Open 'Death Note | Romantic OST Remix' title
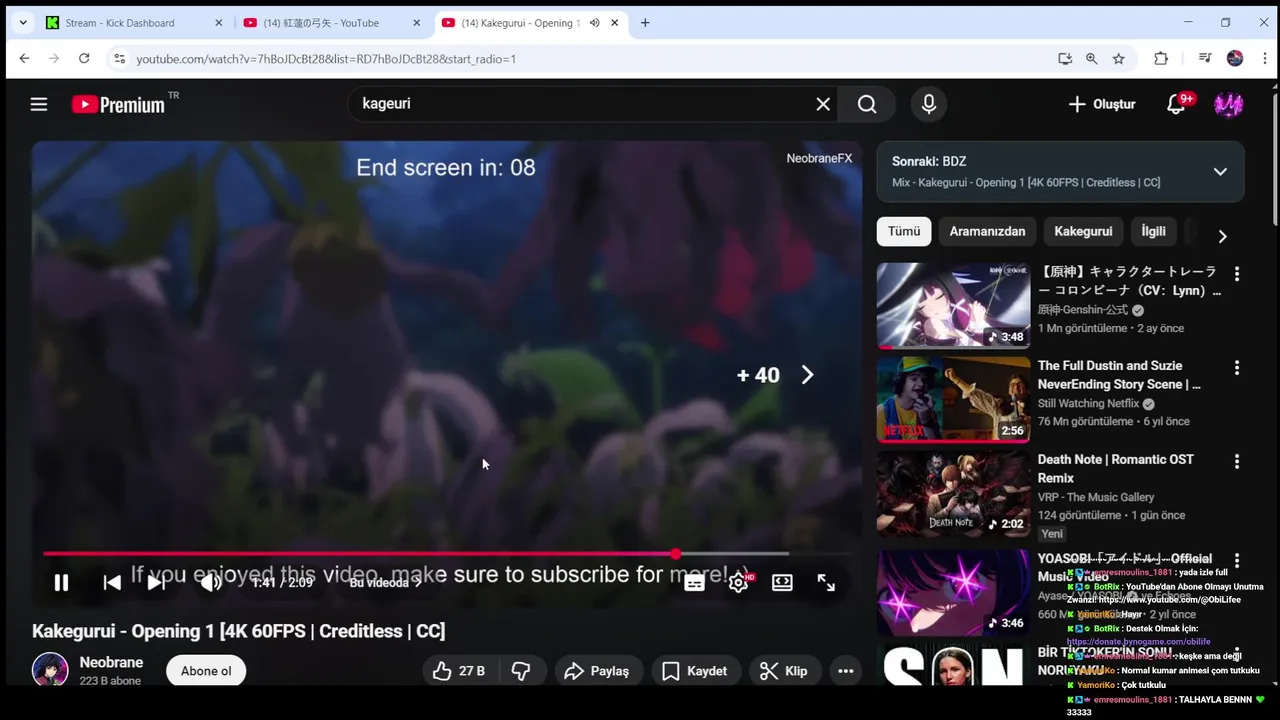 click(x=1116, y=468)
